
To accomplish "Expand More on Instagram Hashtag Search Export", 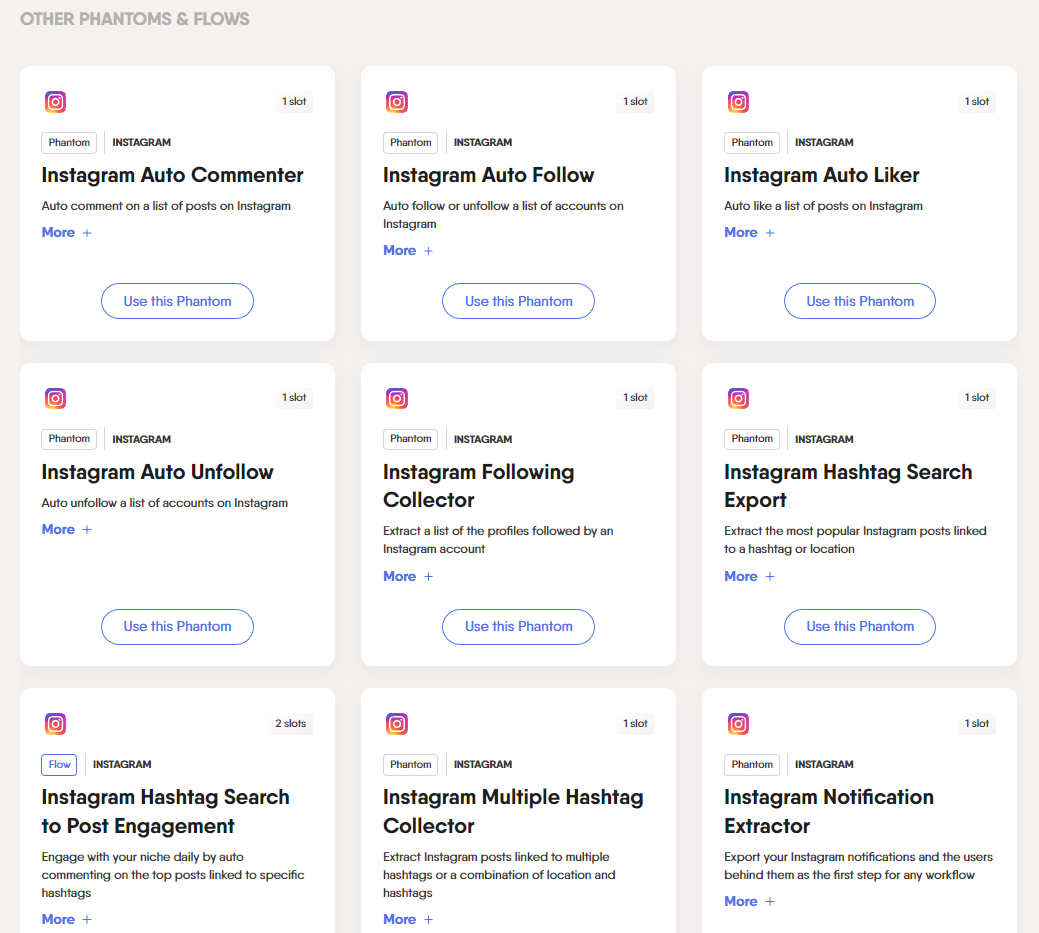I will [x=749, y=576].
